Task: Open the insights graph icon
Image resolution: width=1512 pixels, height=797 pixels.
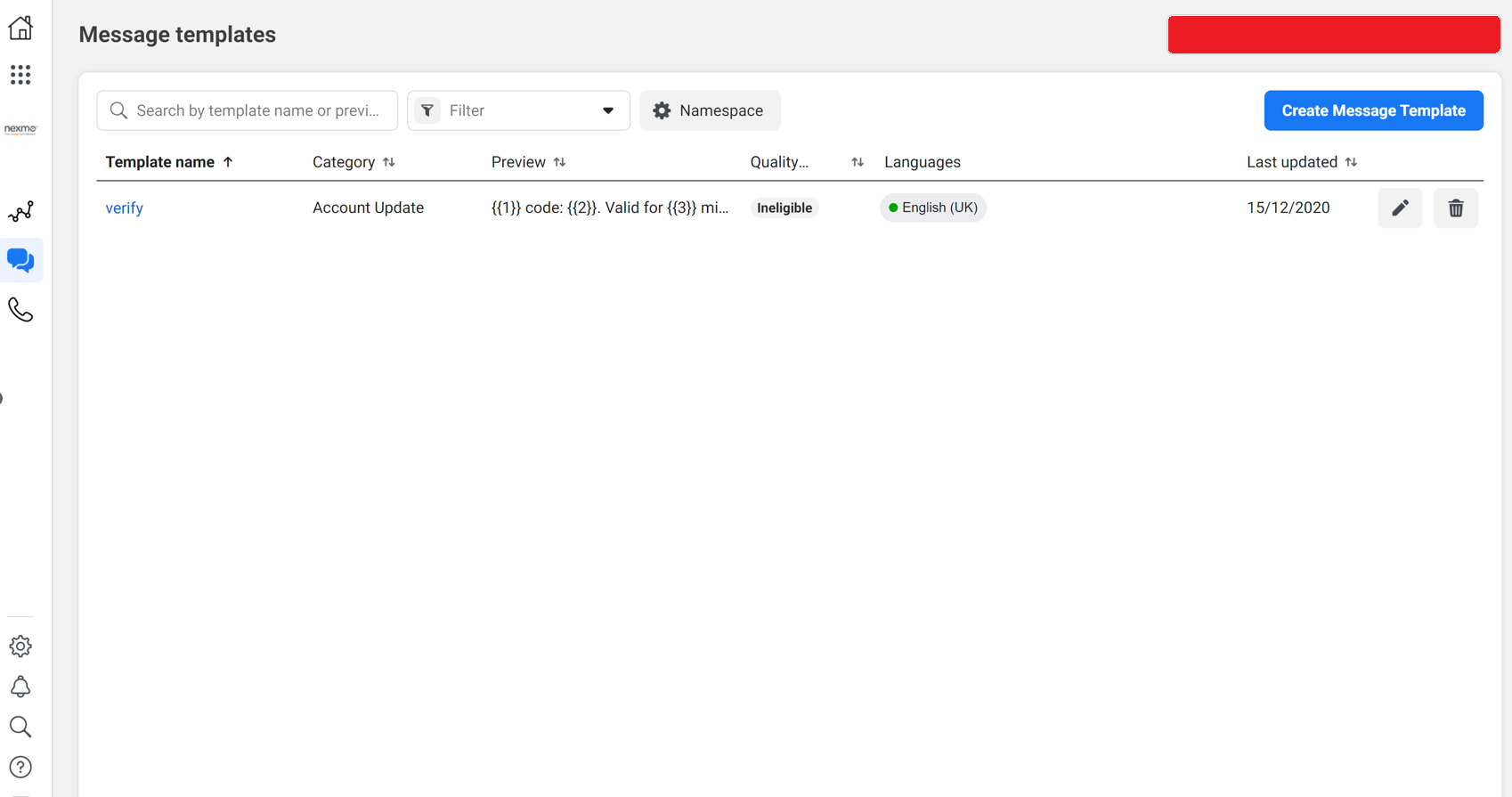Action: (20, 212)
